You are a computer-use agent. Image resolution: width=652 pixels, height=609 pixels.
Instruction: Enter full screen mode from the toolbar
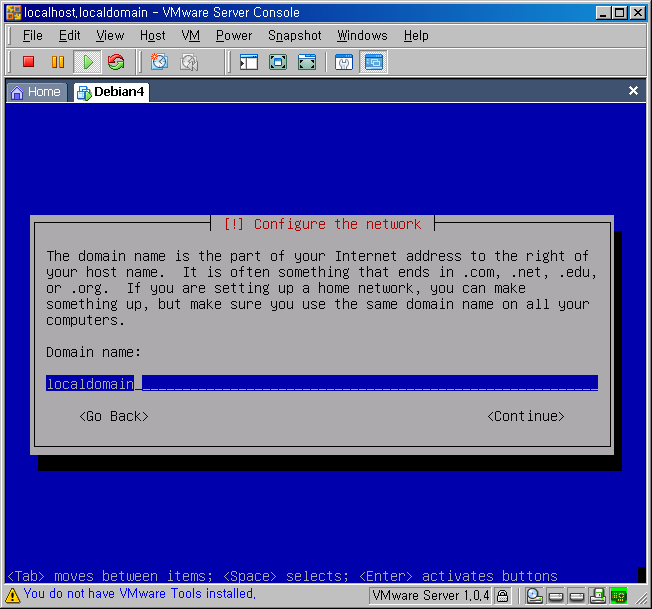[x=278, y=62]
